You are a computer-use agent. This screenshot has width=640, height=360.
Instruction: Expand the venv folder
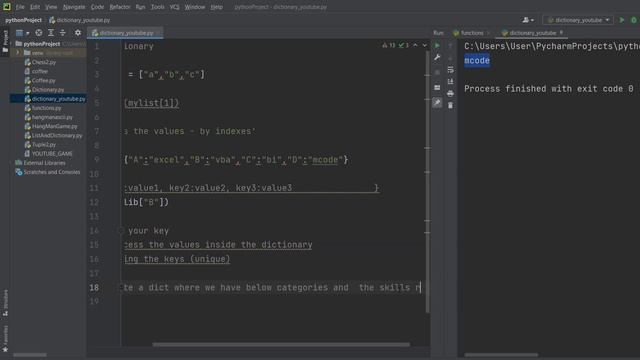[18, 53]
